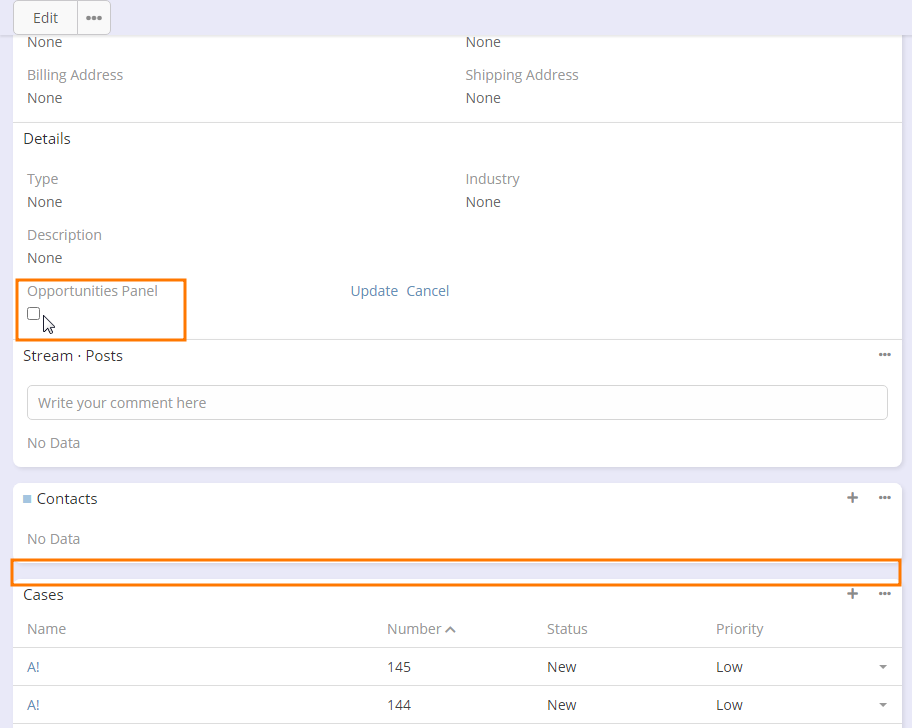Toggle the Opportunities Panel checkbox
The width and height of the screenshot is (912, 728).
[x=34, y=314]
